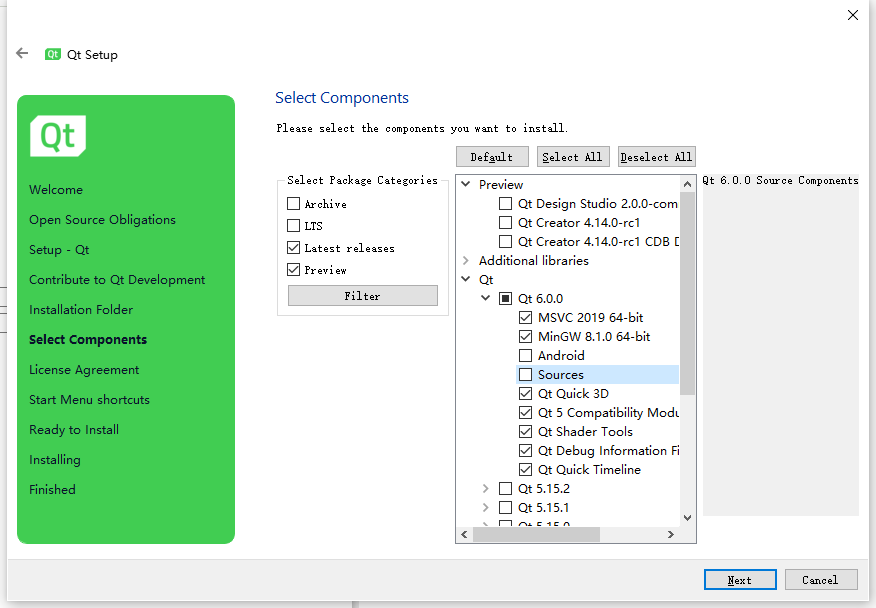876x608 pixels.
Task: Collapse the Preview tree node
Action: [465, 184]
